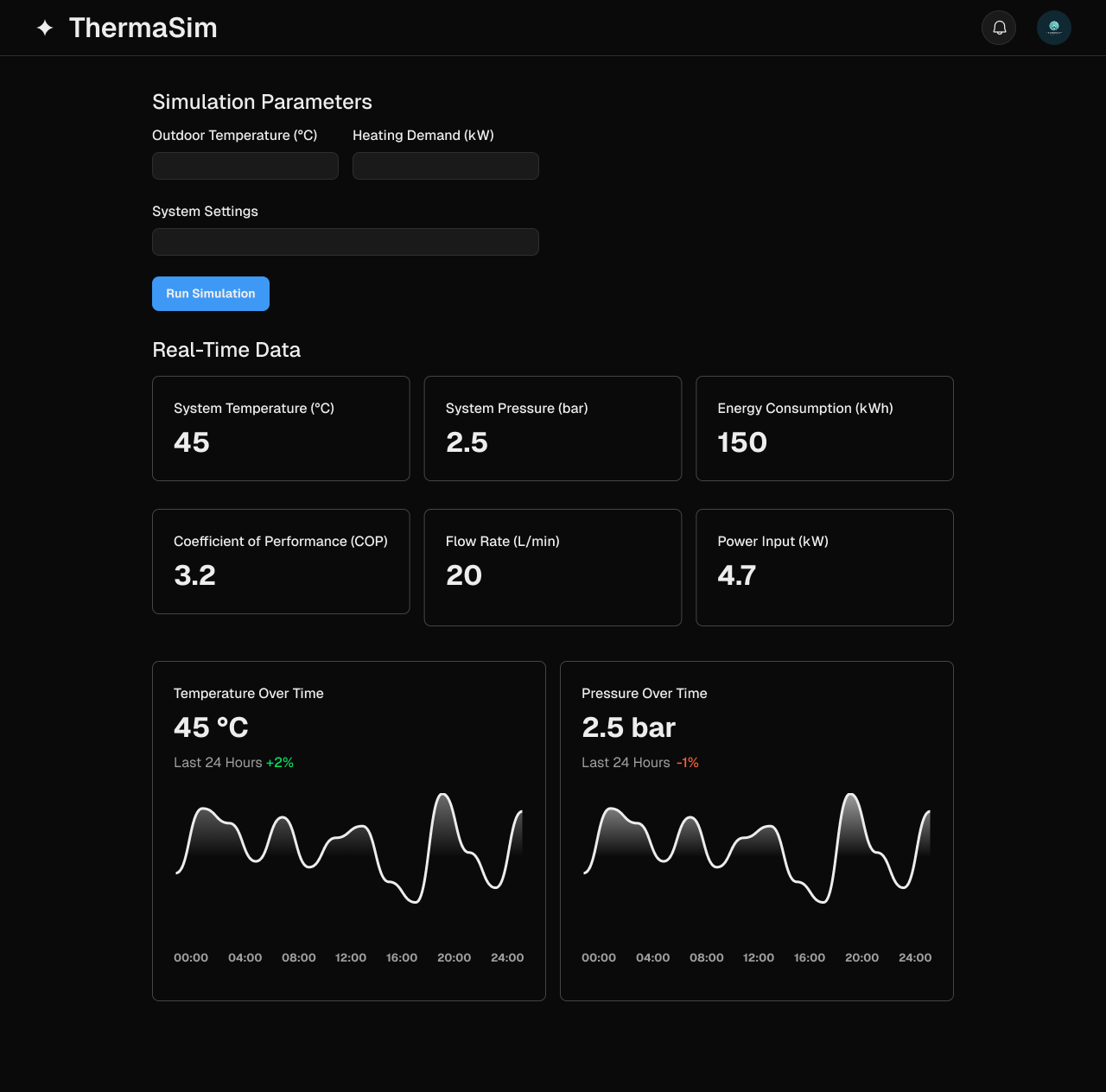Click the +2% temperature change indicator
This screenshot has width=1106, height=1092.
[x=280, y=763]
